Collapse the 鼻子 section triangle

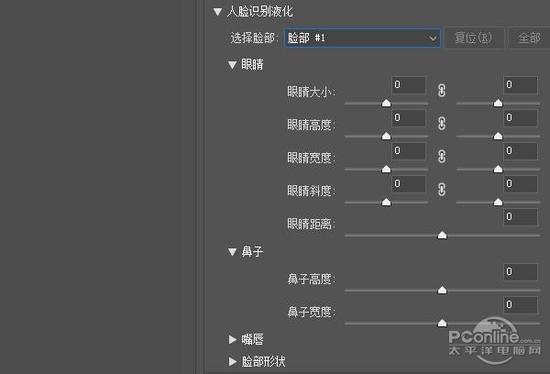232,252
